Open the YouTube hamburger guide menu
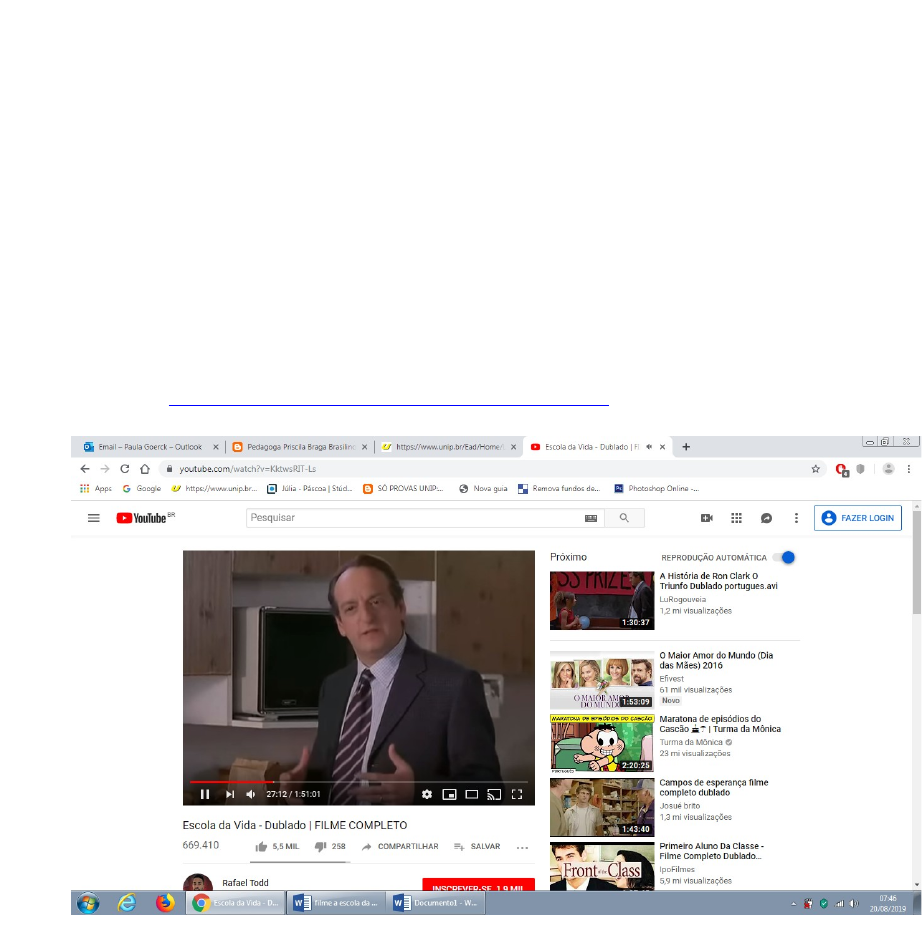 (x=94, y=518)
